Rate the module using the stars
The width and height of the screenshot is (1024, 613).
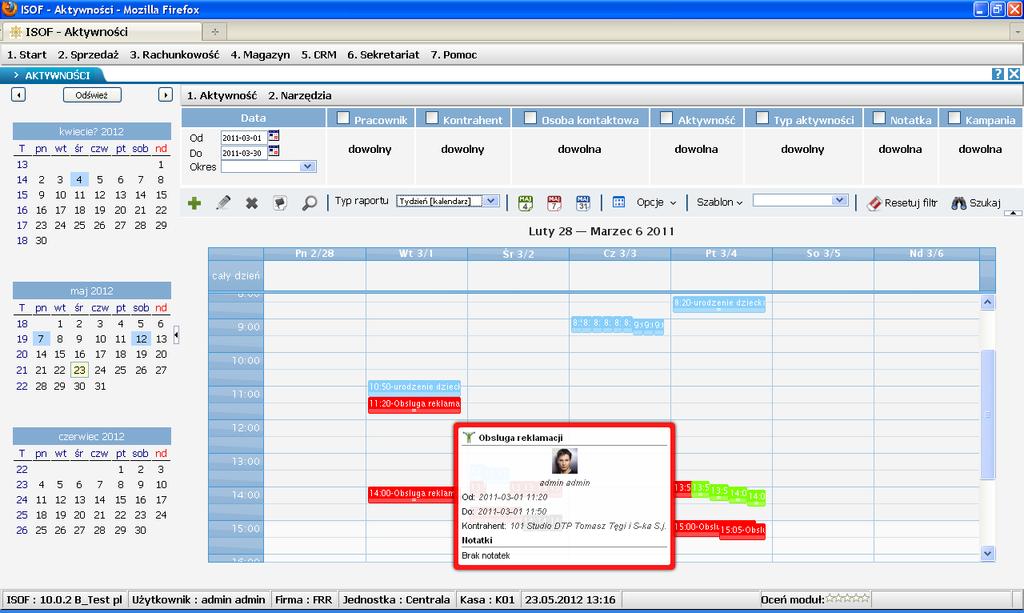pos(847,598)
